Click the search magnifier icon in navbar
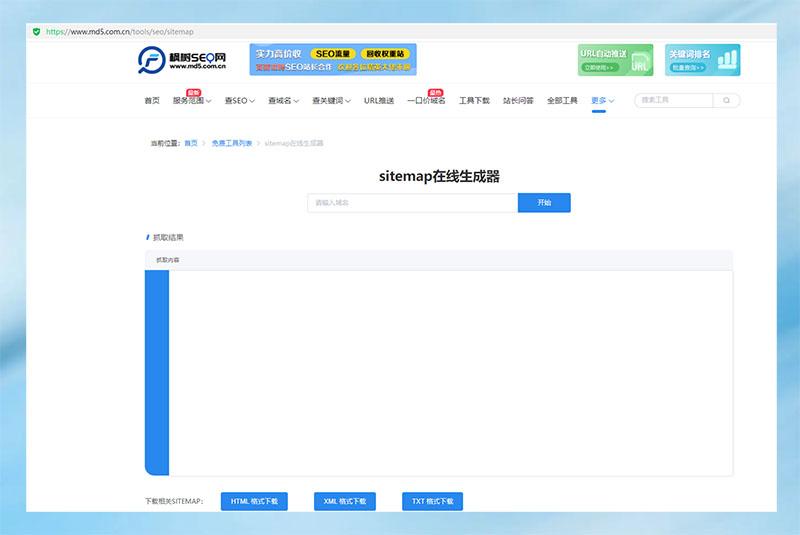 point(727,100)
